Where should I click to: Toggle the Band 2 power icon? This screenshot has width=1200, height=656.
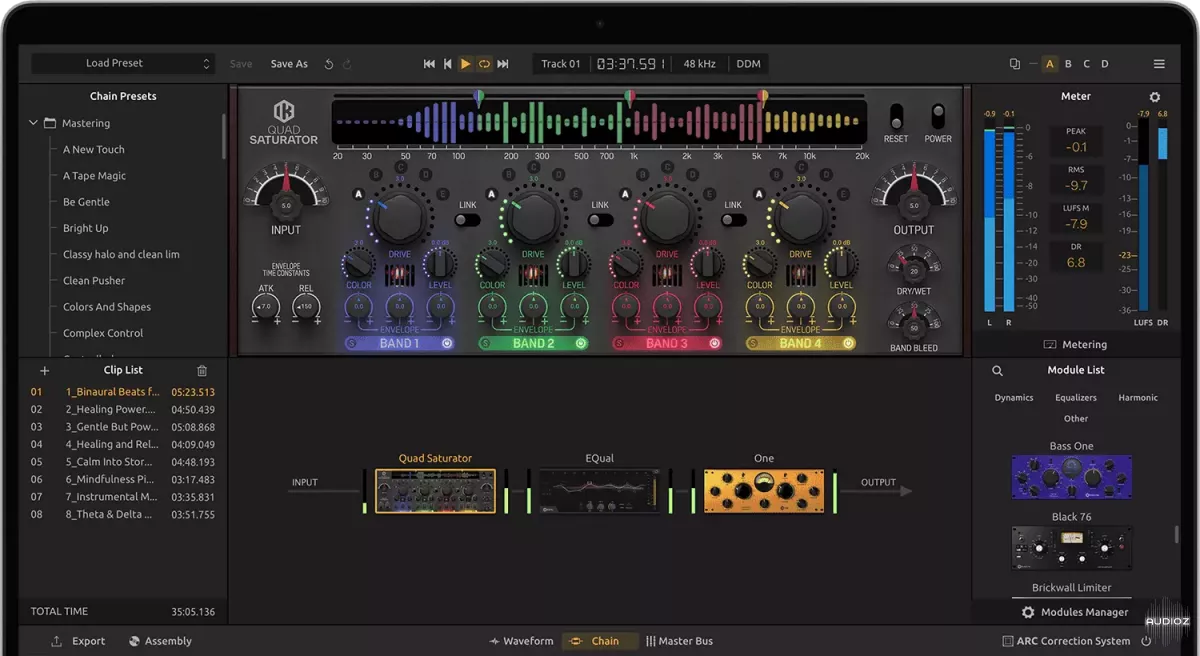tap(581, 343)
